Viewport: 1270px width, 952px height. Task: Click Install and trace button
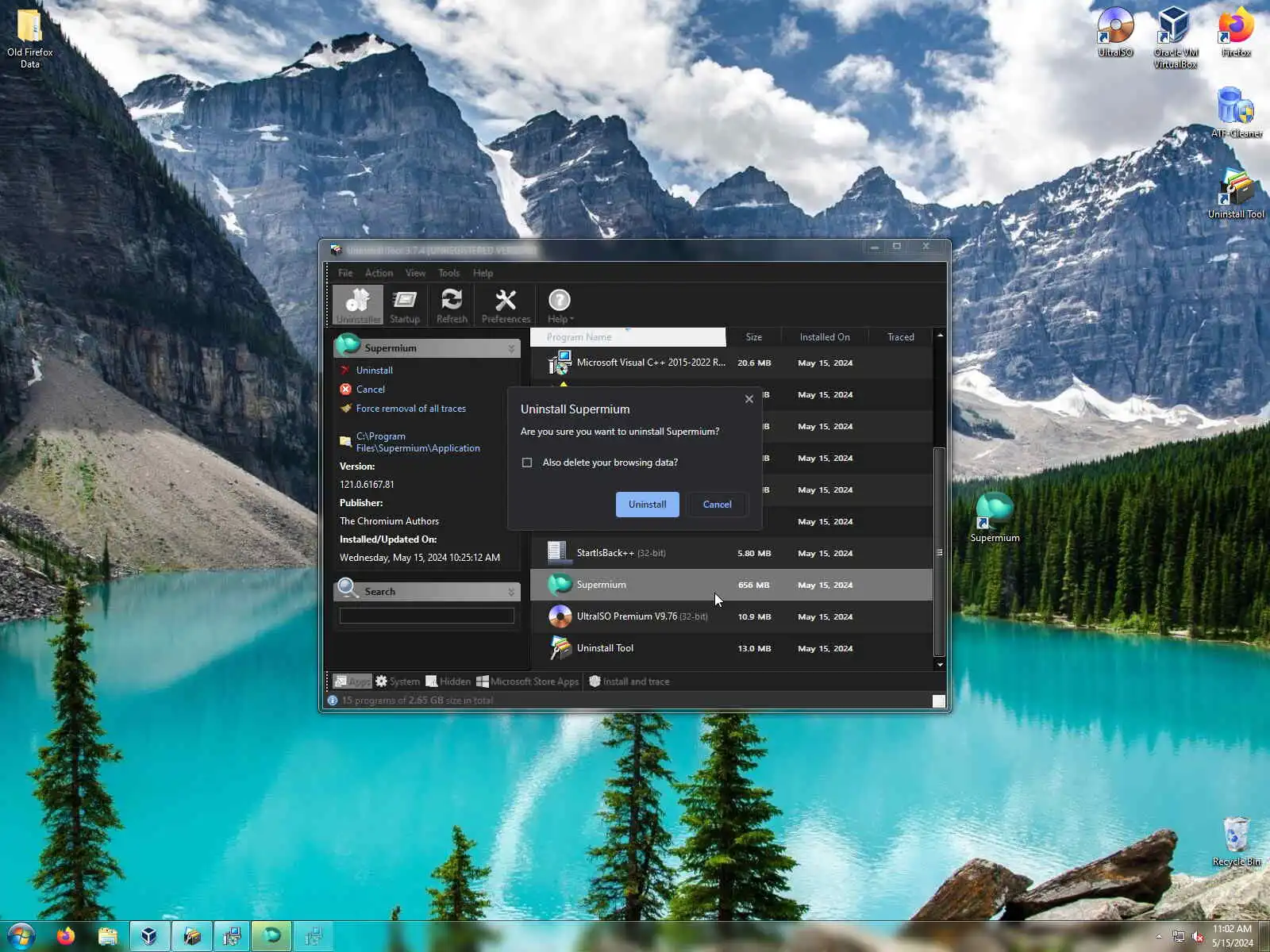(x=629, y=681)
